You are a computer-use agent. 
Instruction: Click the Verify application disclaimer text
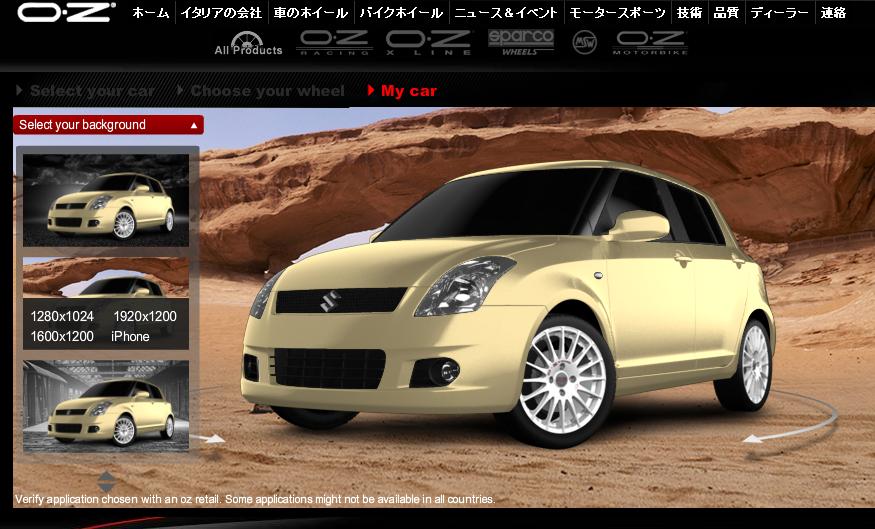255,499
